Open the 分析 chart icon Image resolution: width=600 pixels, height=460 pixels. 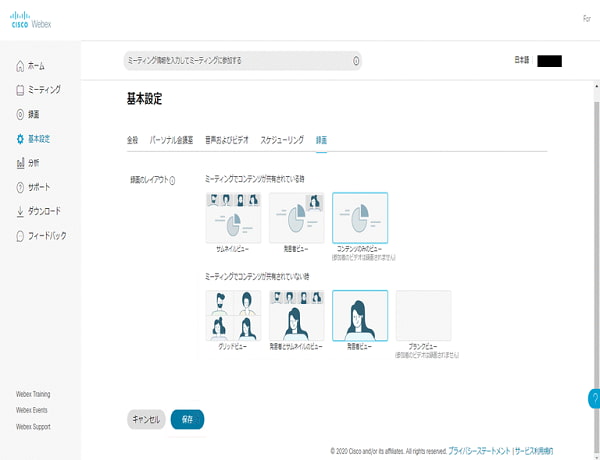[20, 163]
